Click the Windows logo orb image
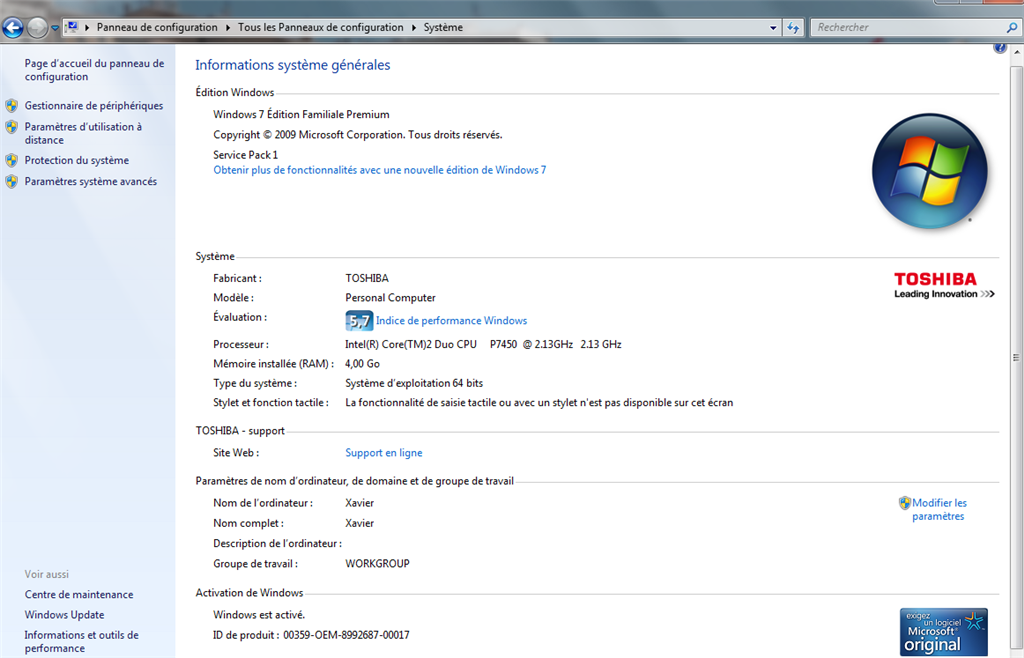Image resolution: width=1024 pixels, height=658 pixels. 930,171
